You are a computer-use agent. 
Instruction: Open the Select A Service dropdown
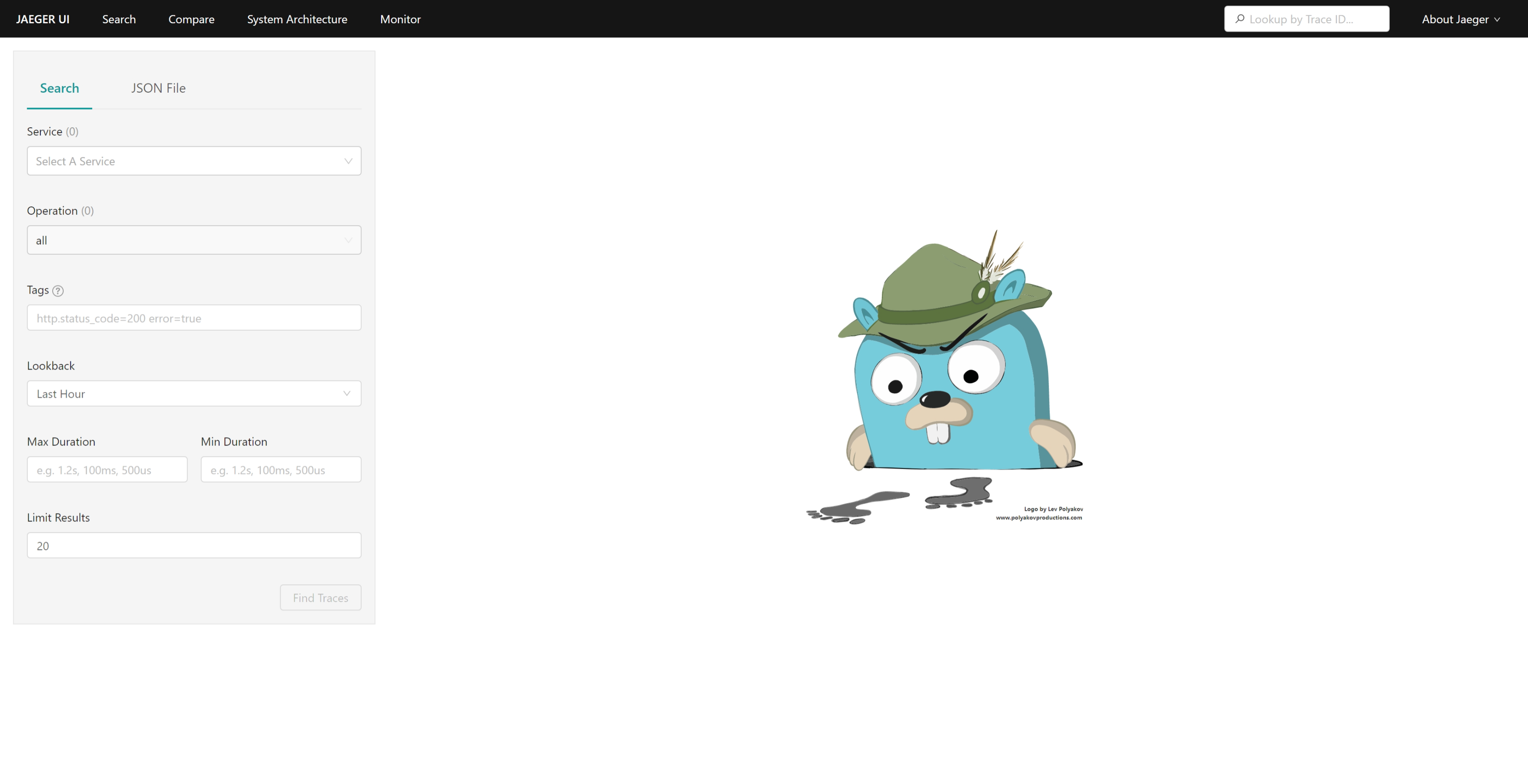194,161
